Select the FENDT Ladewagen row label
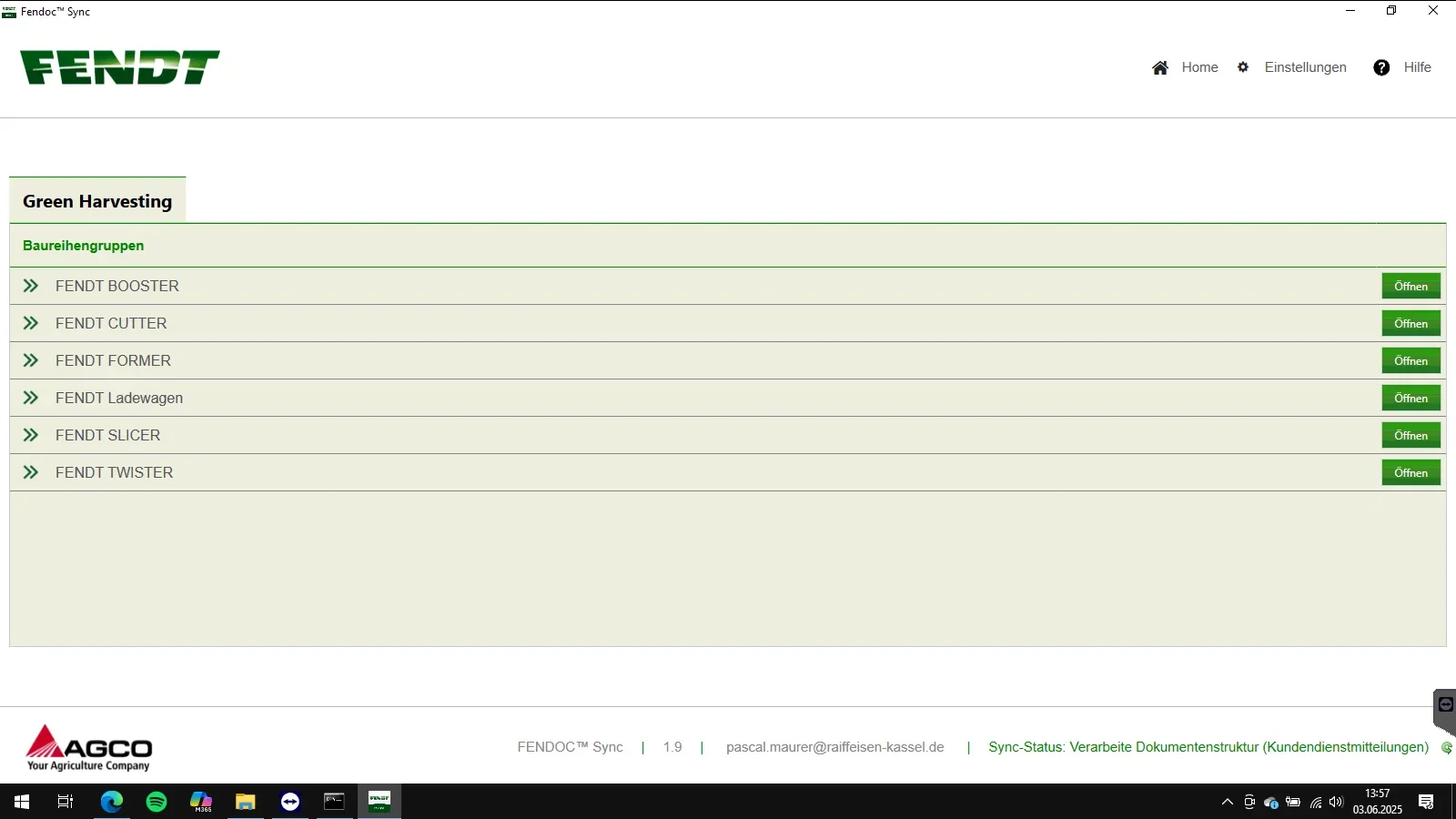Viewport: 1456px width, 819px height. pos(119,398)
